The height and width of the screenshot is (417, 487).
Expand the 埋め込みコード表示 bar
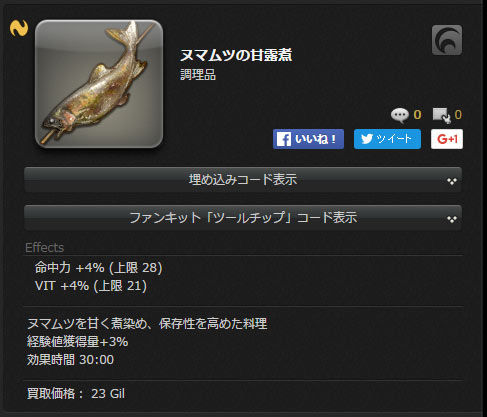pos(243,180)
